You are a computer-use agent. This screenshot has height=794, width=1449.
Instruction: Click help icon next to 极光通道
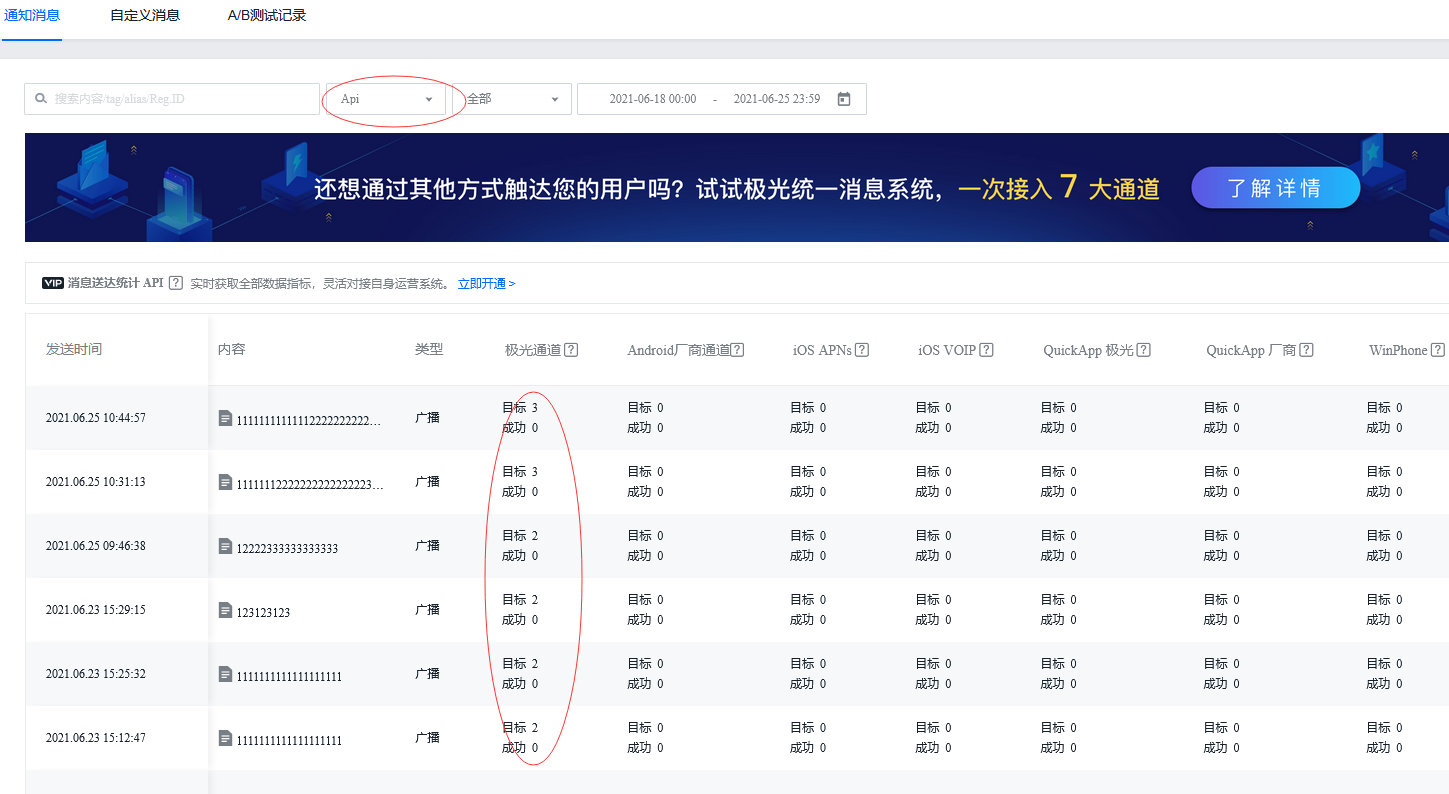click(572, 350)
